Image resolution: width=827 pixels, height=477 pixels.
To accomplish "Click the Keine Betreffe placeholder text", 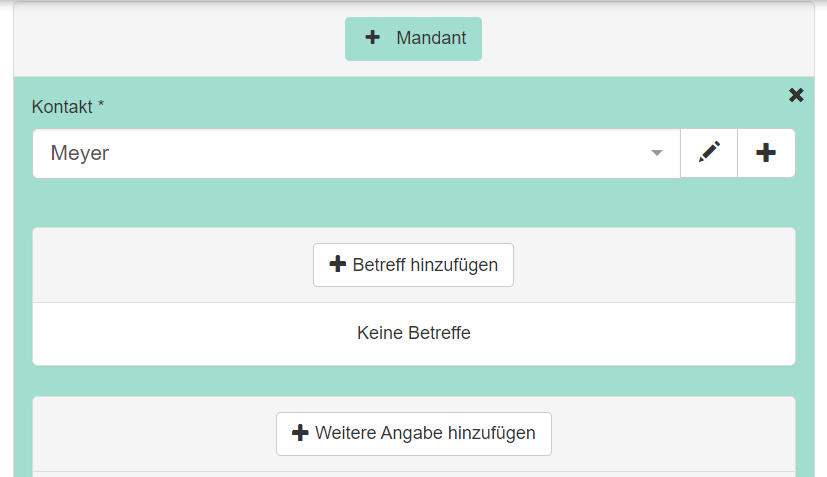I will pos(413,333).
